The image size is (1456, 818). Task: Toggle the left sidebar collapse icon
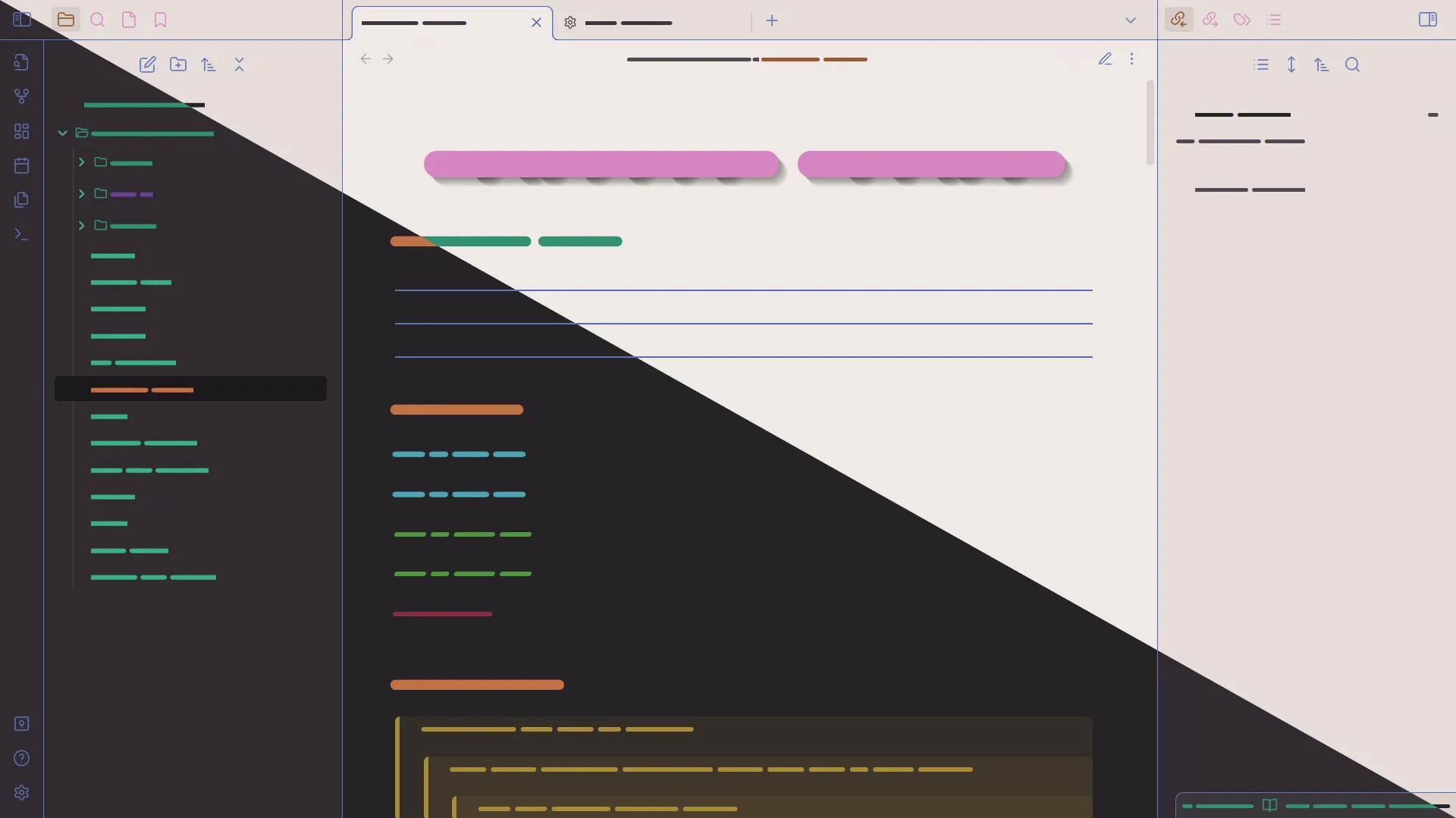pos(22,20)
